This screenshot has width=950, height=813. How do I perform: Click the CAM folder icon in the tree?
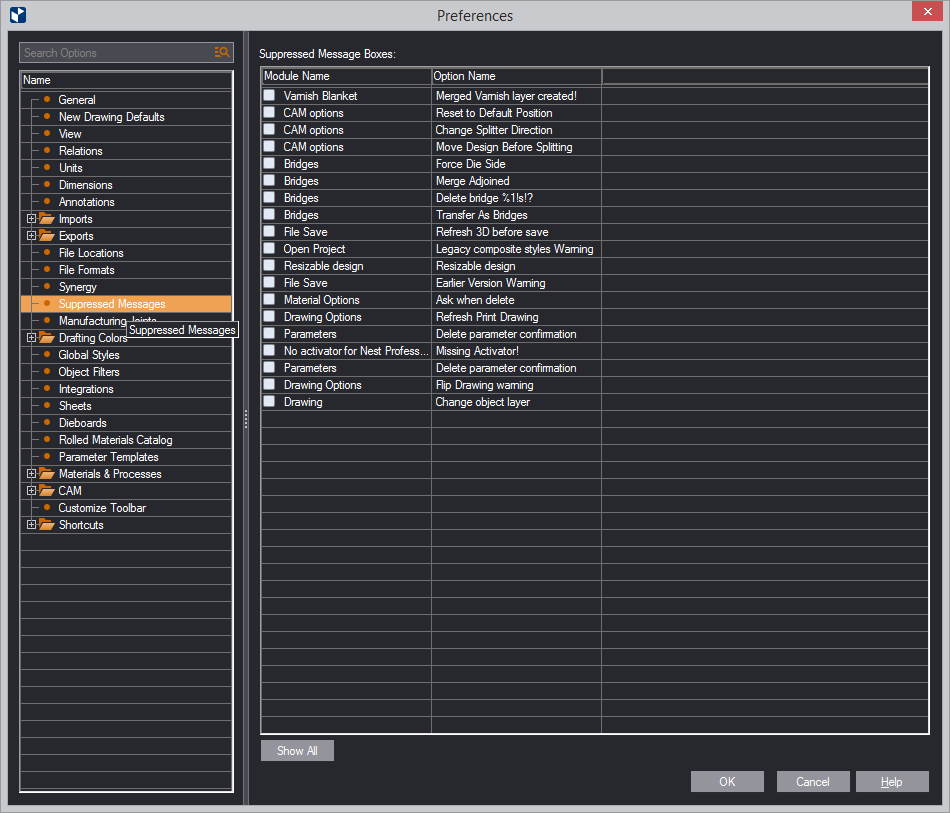pyautogui.click(x=47, y=491)
